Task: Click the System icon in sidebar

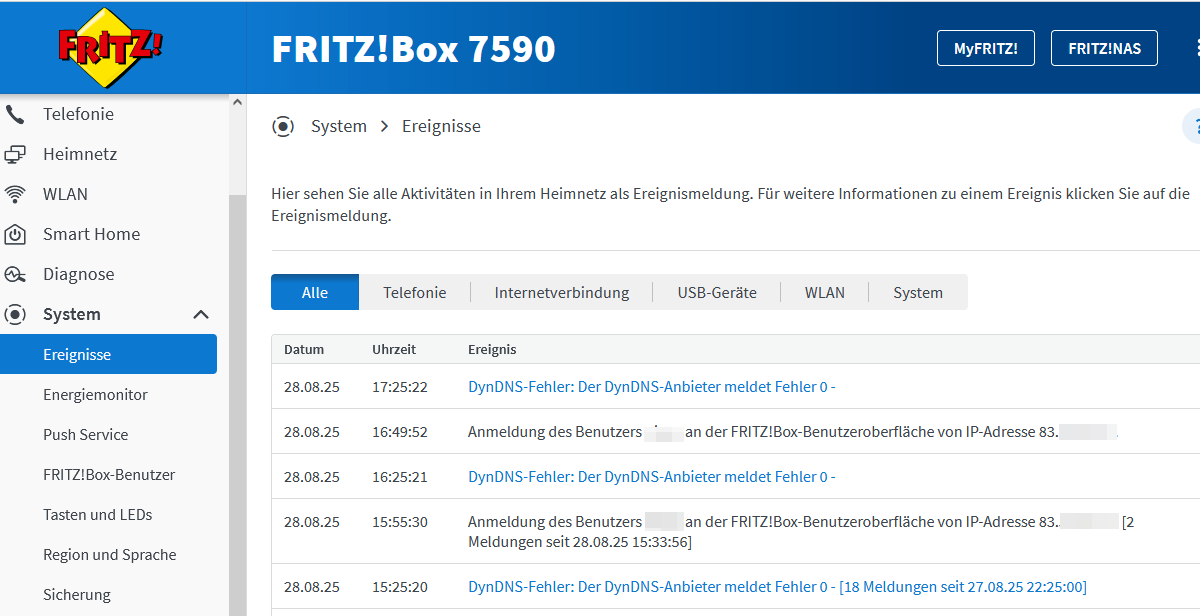Action: click(15, 314)
